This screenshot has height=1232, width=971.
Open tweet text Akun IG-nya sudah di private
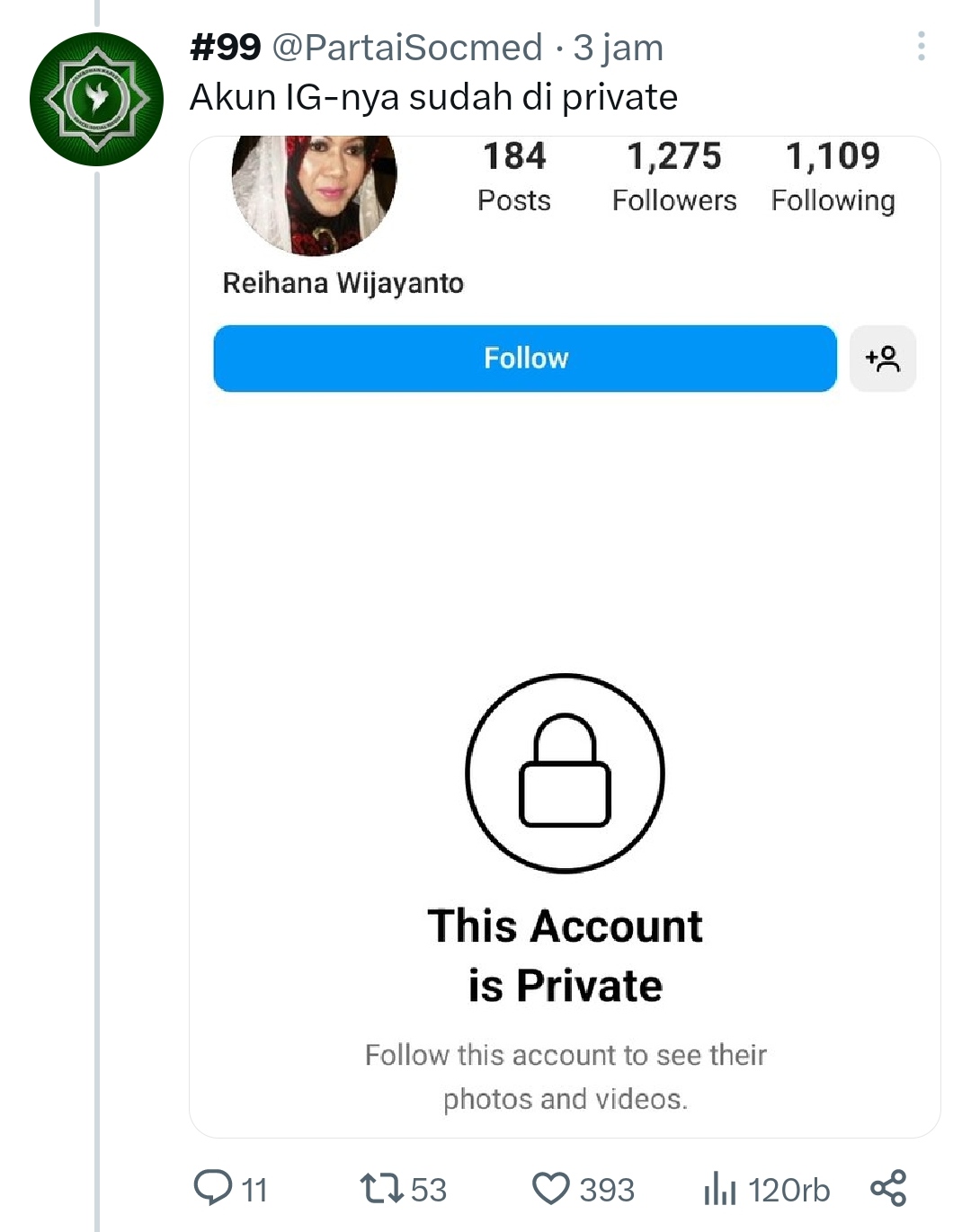(x=433, y=97)
